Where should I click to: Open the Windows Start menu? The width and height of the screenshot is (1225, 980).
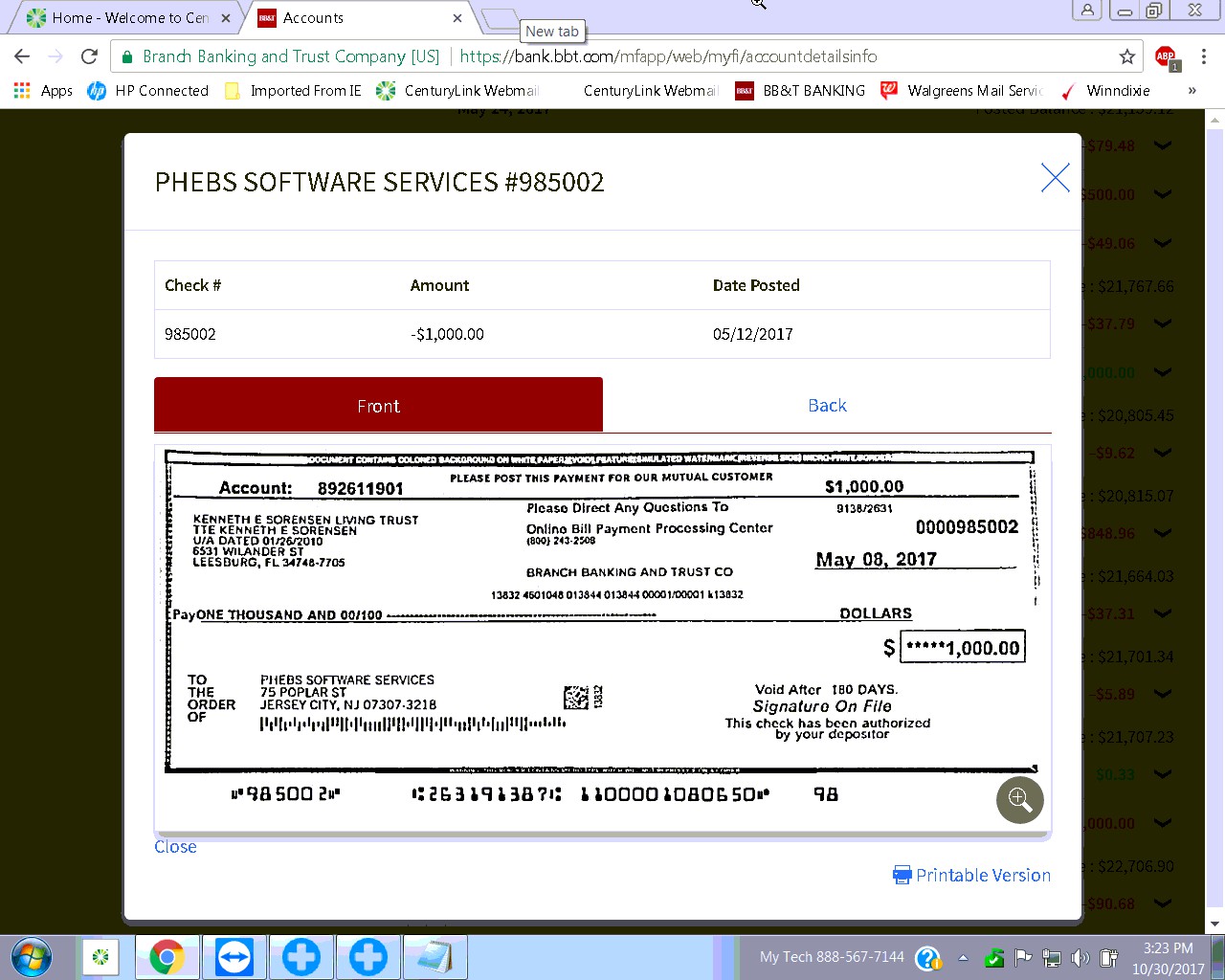[x=31, y=957]
